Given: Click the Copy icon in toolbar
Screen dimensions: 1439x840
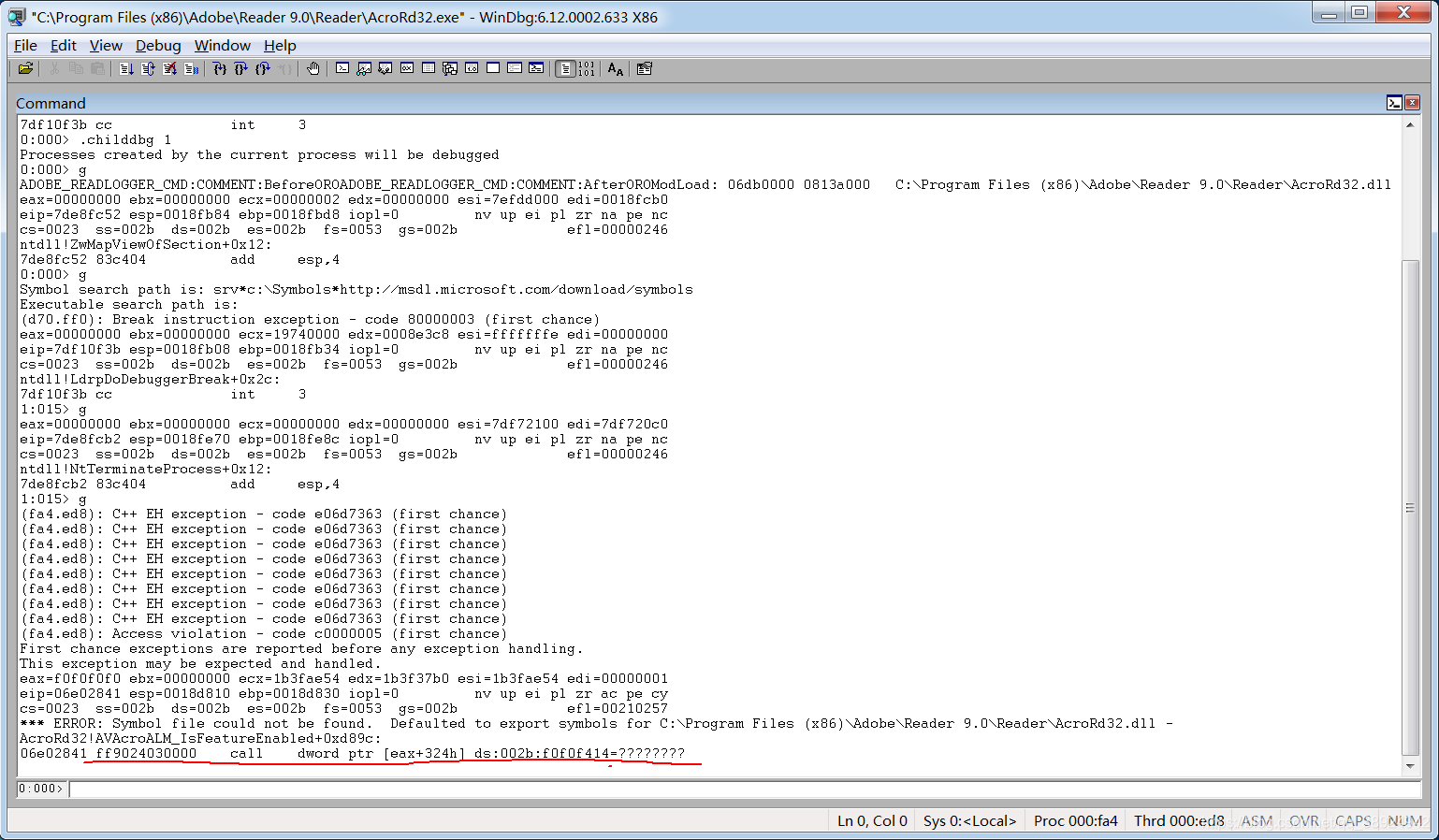Looking at the screenshot, I should pos(76,68).
